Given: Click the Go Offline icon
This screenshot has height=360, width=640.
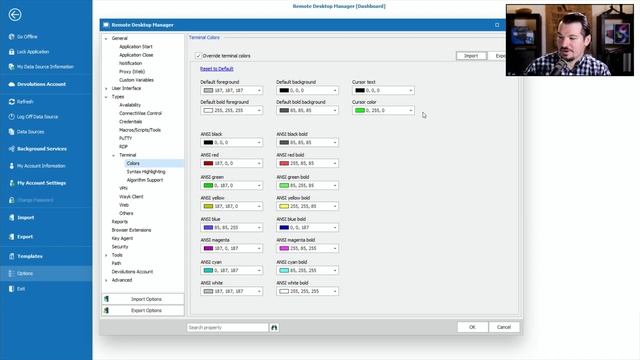Looking at the screenshot, I should tap(11, 37).
